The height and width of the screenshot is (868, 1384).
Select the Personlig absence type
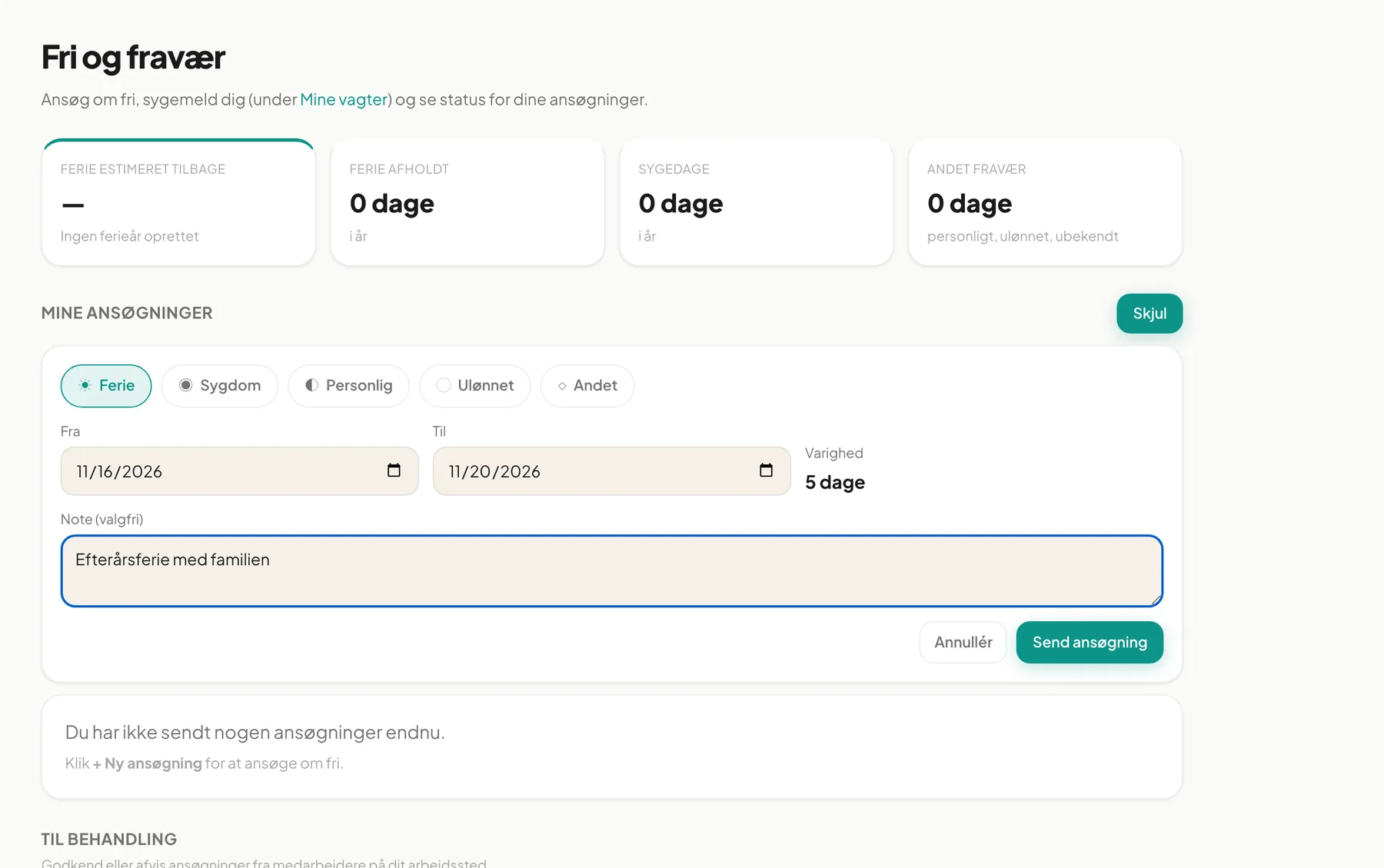tap(349, 386)
